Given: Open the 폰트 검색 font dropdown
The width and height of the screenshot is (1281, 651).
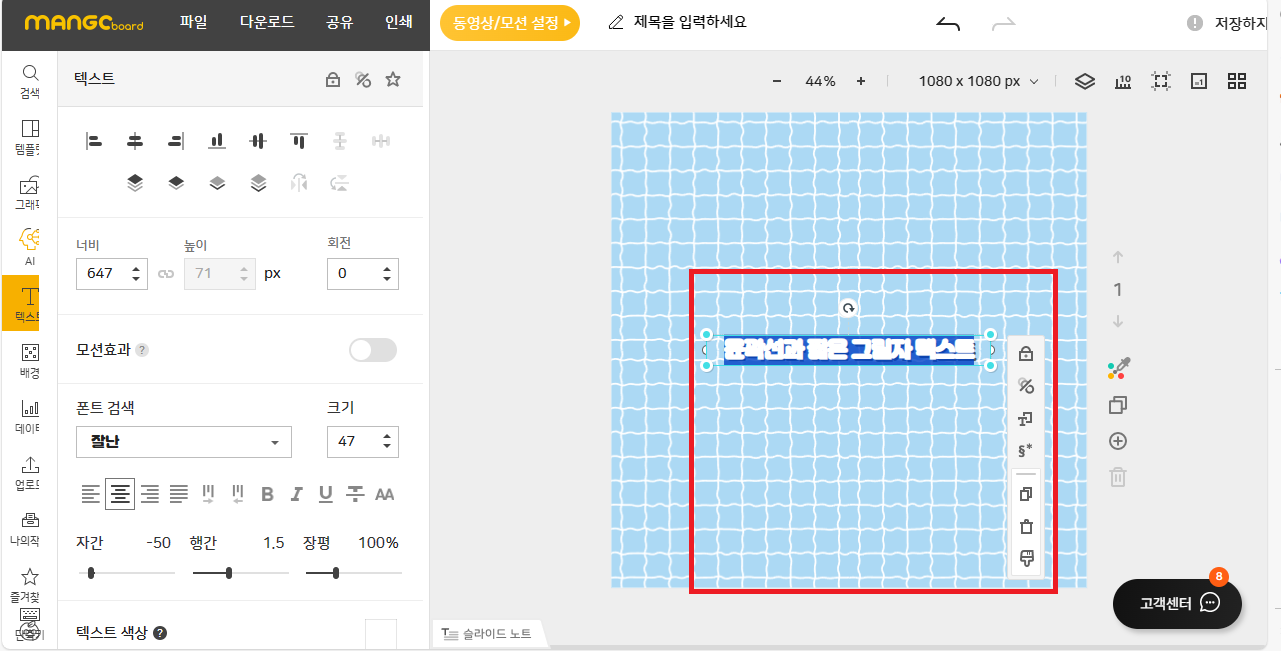Looking at the screenshot, I should pyautogui.click(x=184, y=442).
